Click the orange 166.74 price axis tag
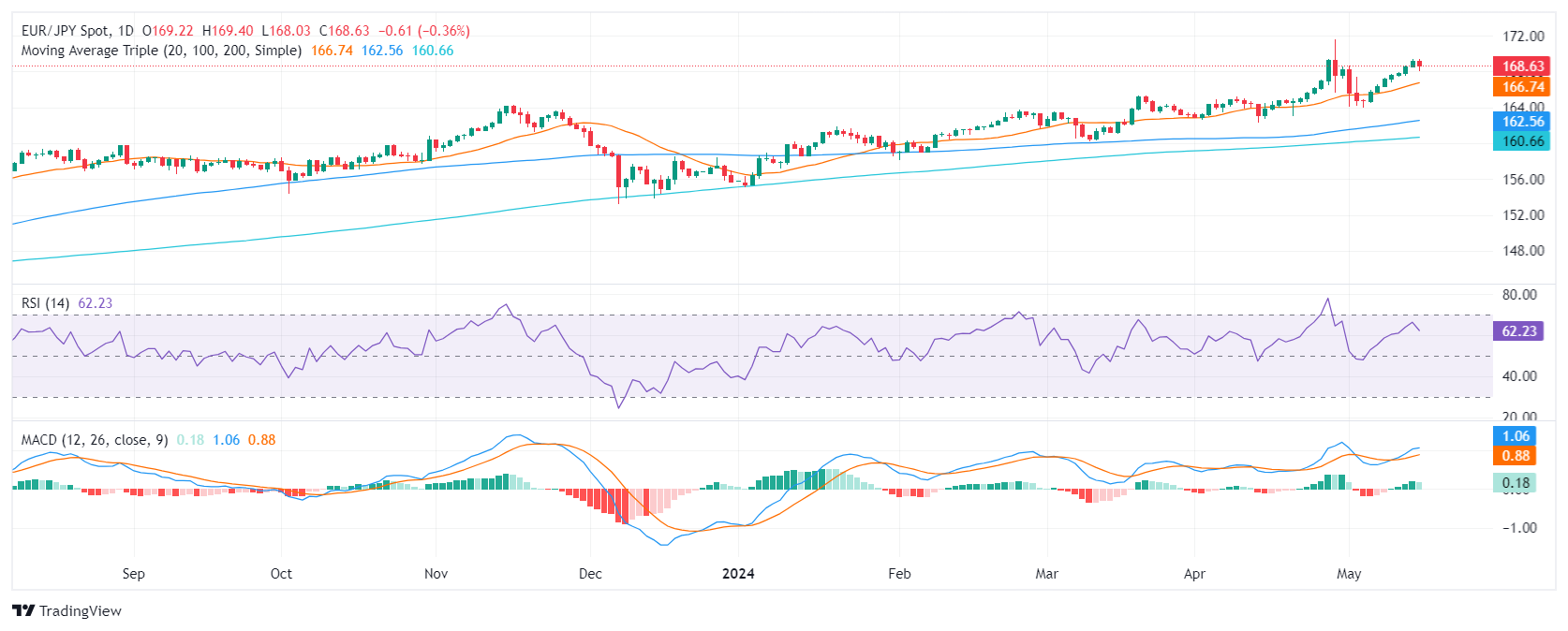Viewport: 1568px width, 631px height. pos(1523,86)
